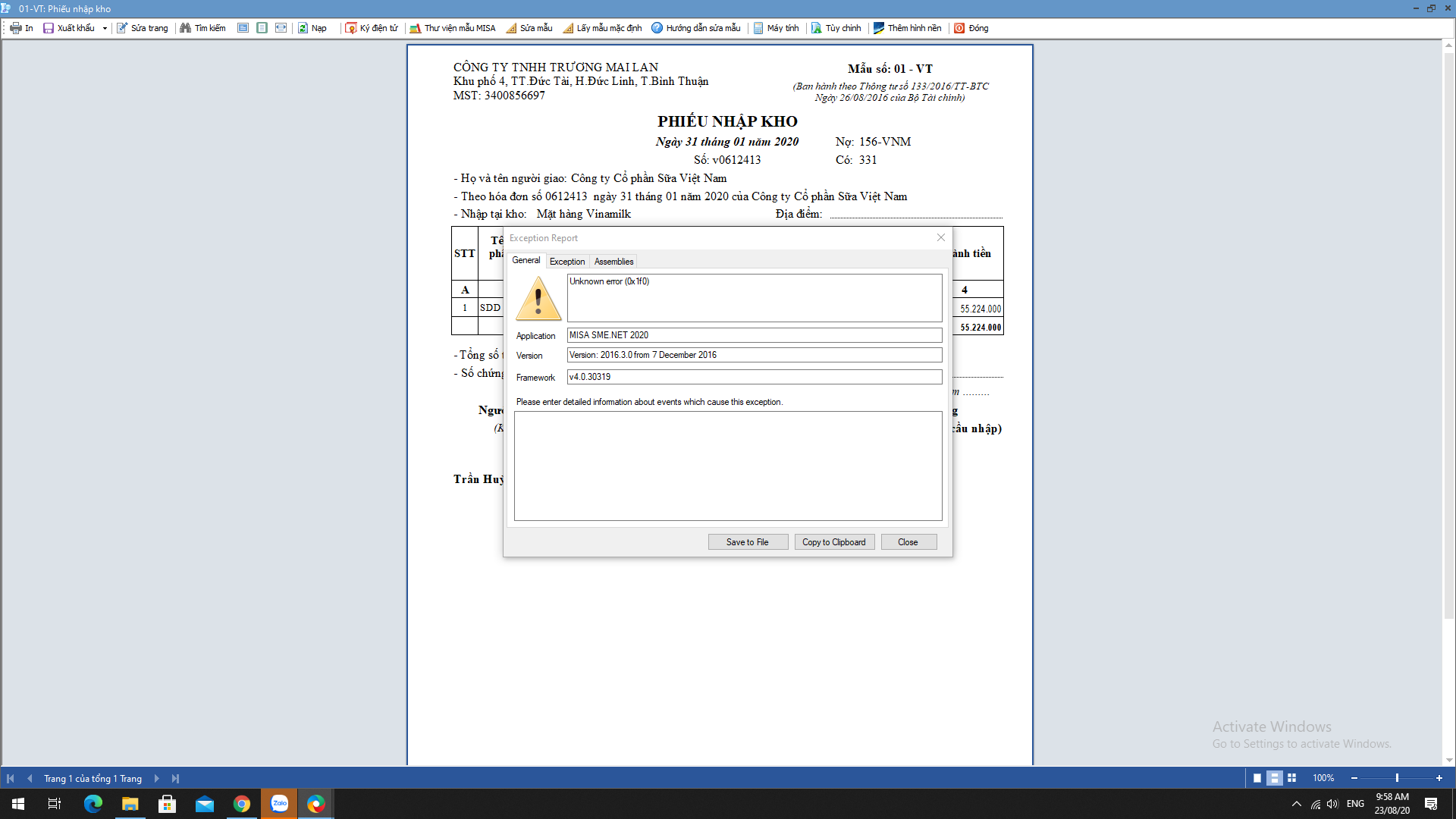
Task: Open the volume control in system tray
Action: 1333,804
